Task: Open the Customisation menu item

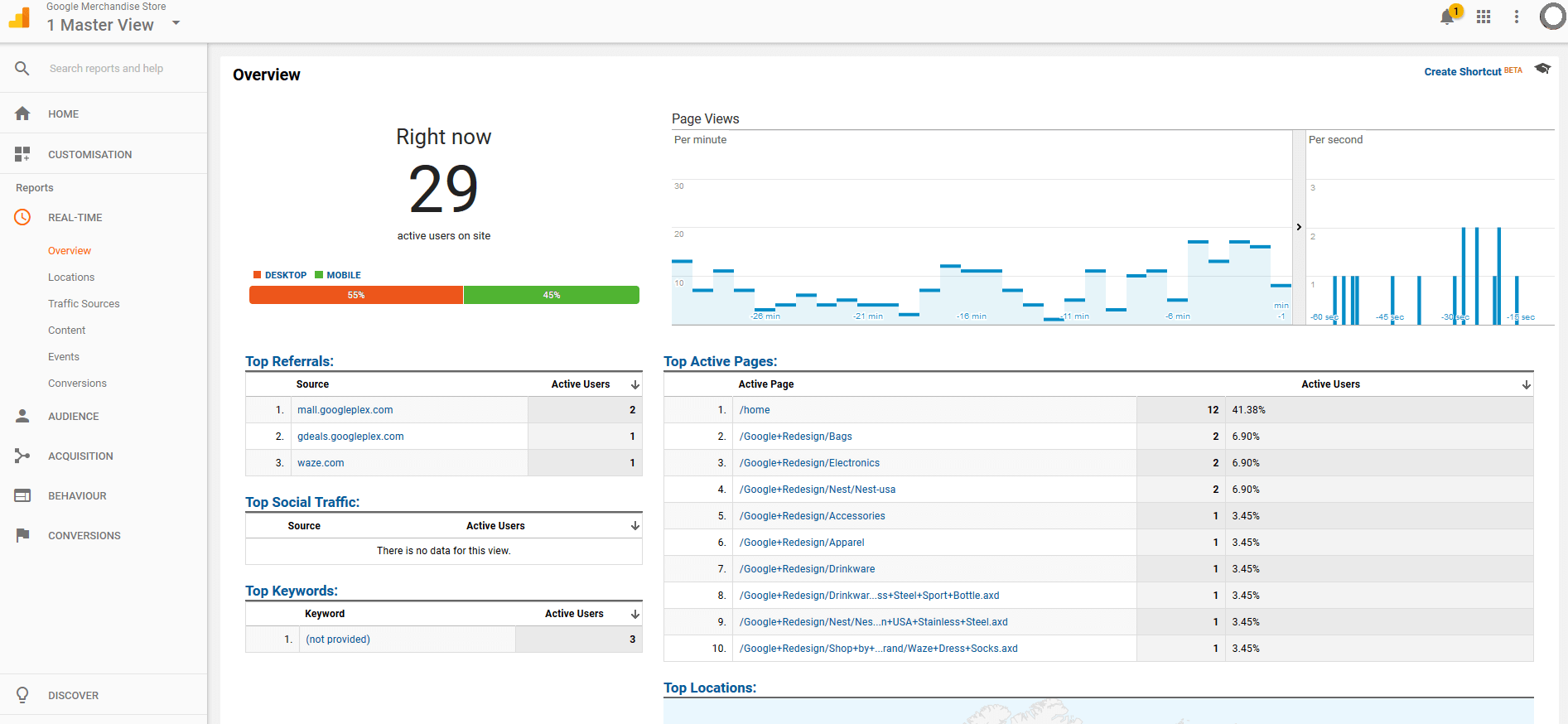Action: point(89,154)
